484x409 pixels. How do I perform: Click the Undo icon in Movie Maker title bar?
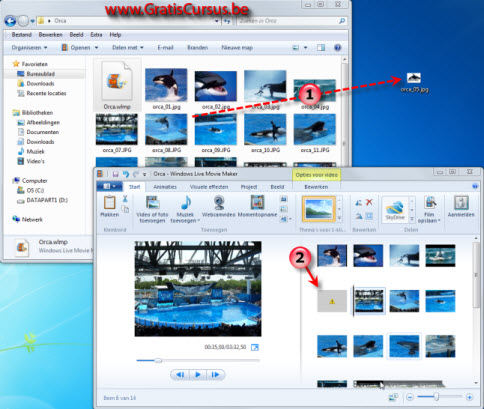[126, 174]
